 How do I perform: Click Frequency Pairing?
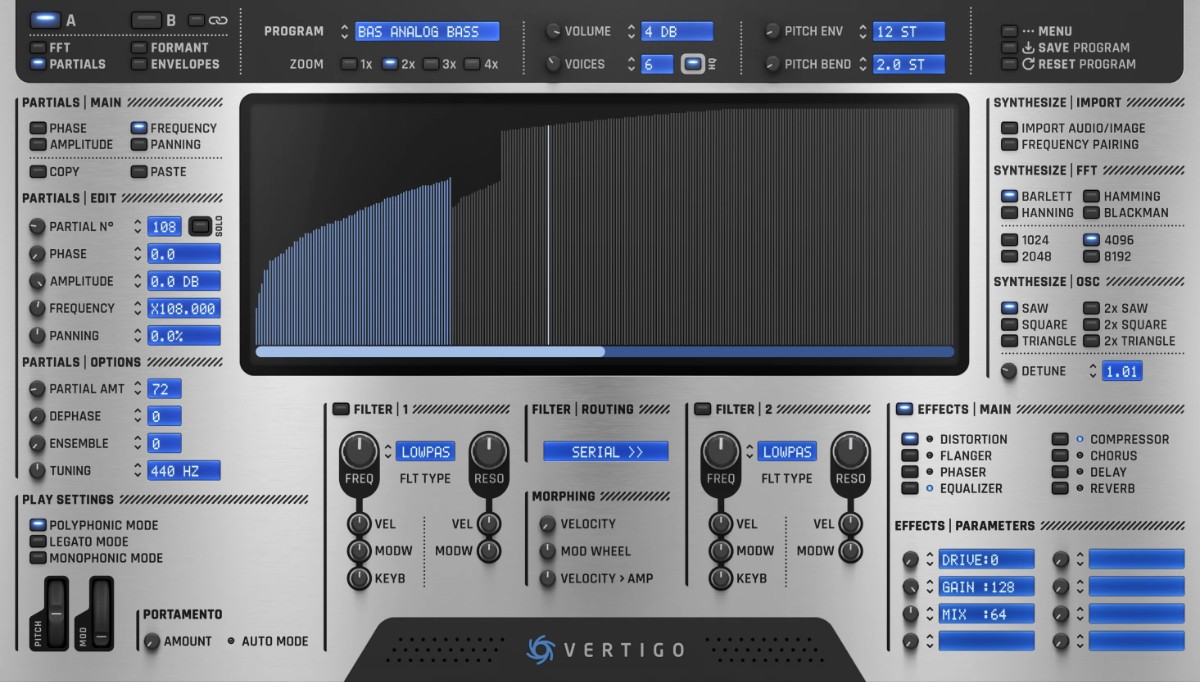tap(1010, 144)
